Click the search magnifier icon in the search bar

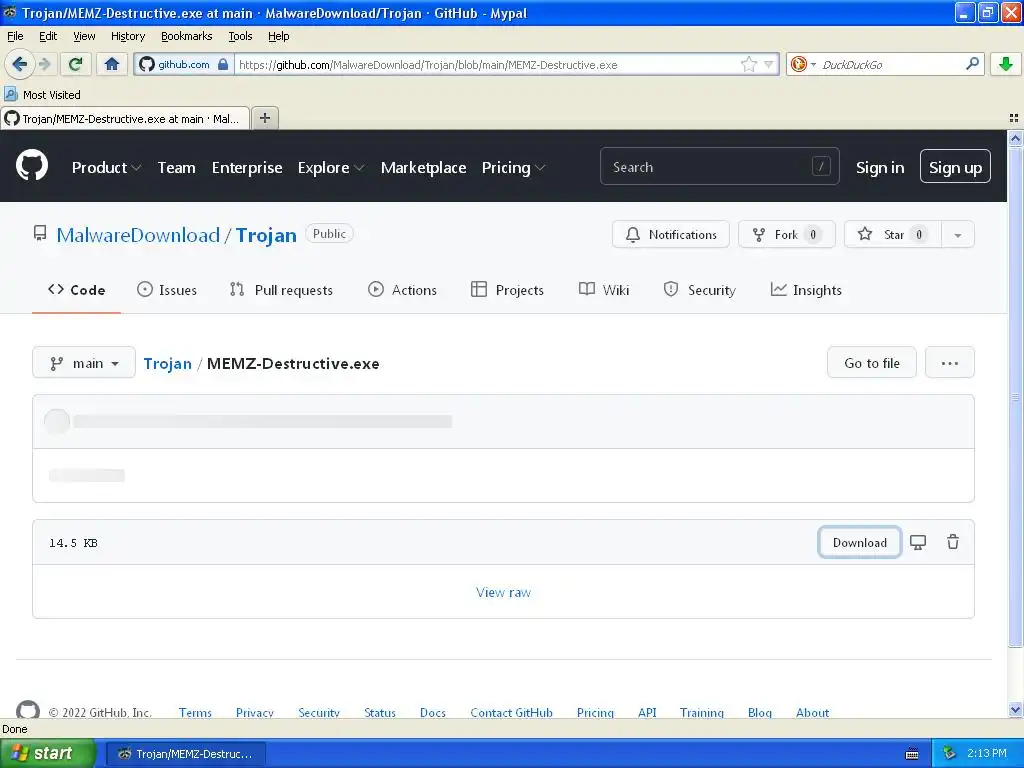[x=972, y=64]
